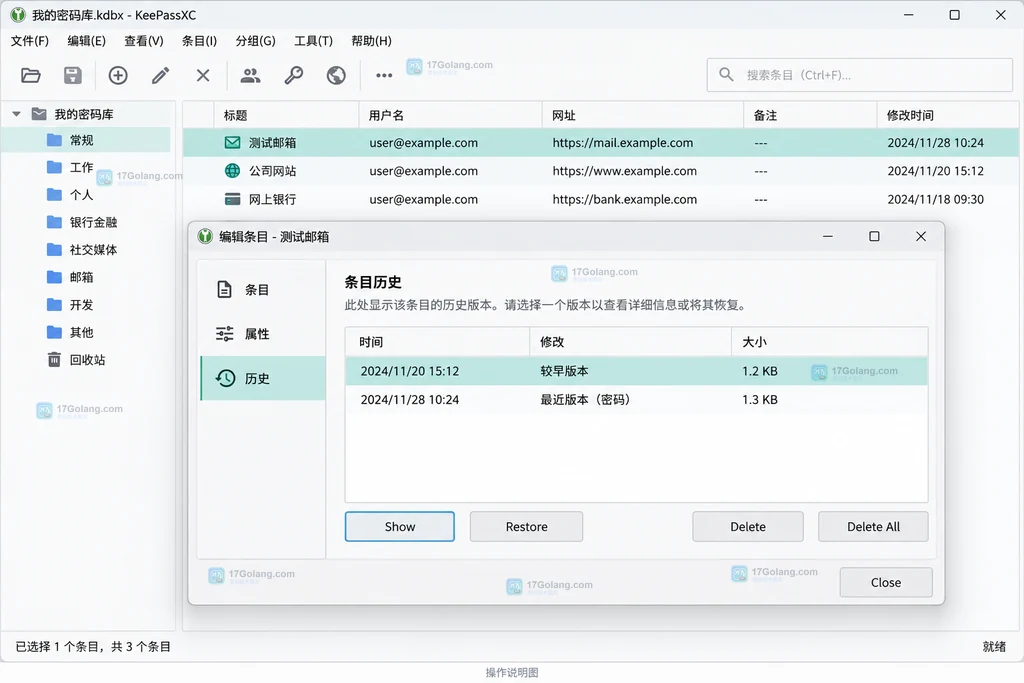The width and height of the screenshot is (1024, 683).
Task: Select history row 最近版本（密码）
Action: point(636,400)
